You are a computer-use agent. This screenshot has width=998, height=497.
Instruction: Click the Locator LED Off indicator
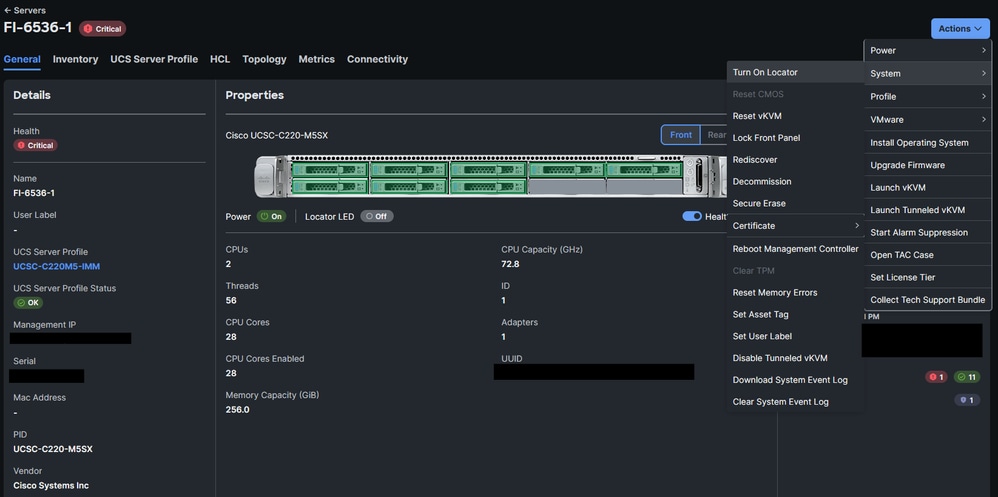pyautogui.click(x=377, y=216)
